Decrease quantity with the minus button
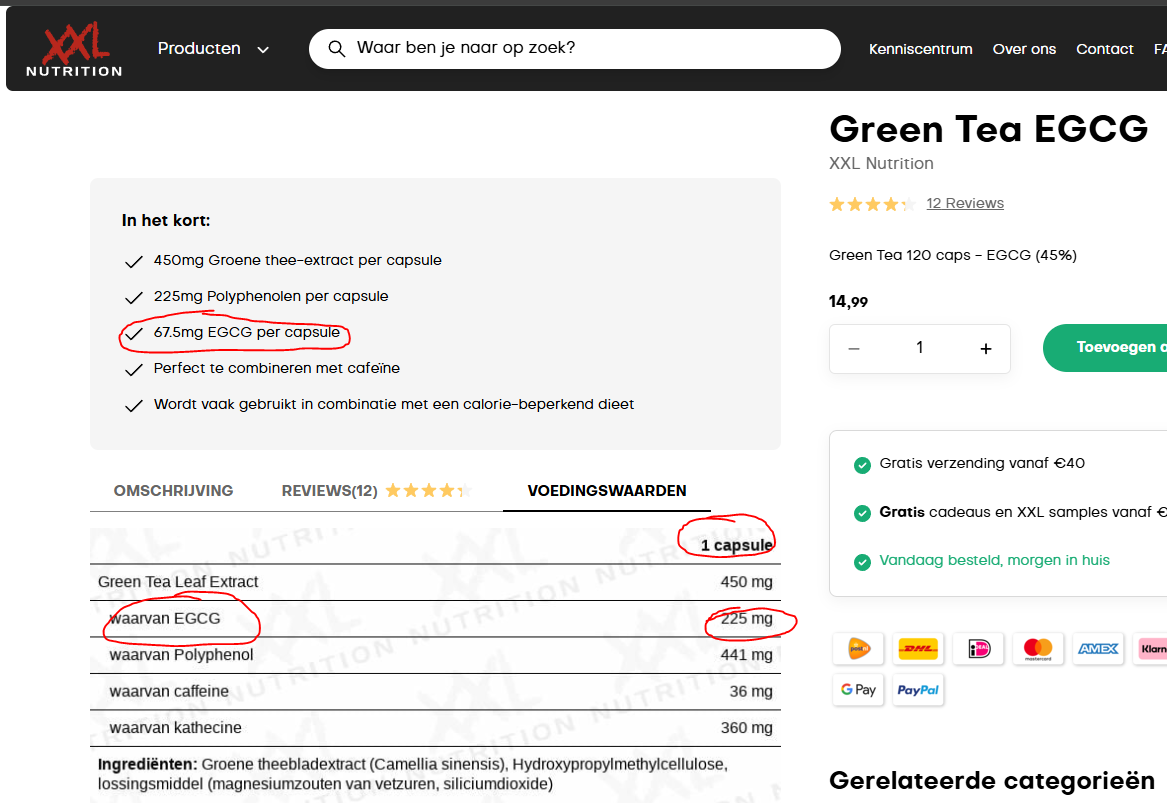The image size is (1167, 803). click(854, 348)
